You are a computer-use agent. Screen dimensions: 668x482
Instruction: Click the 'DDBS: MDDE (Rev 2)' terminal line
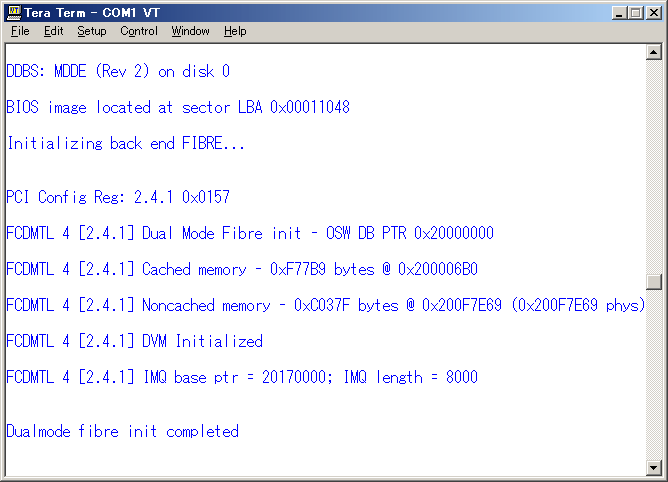click(x=118, y=71)
